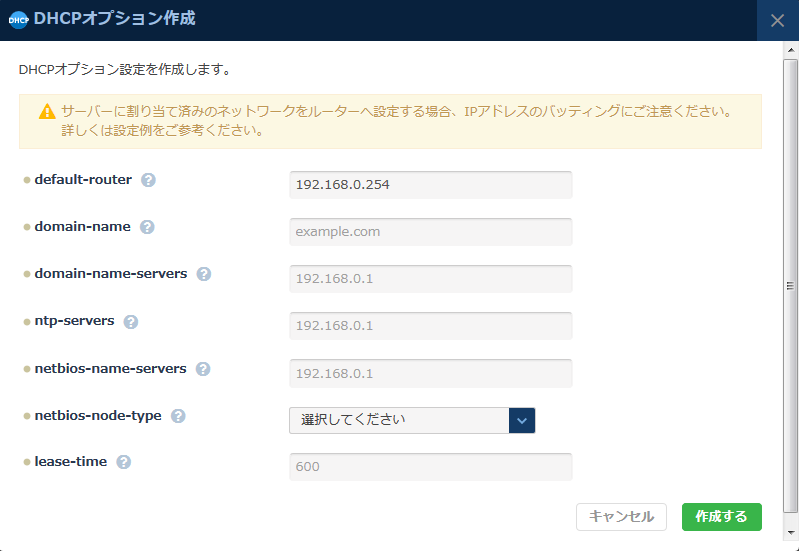Show lease-time help tooltip
The image size is (799, 551).
point(124,462)
